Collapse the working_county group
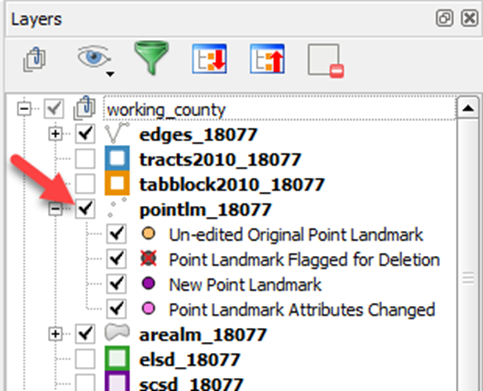Screen dimensions: 483x391 pyautogui.click(x=24, y=109)
